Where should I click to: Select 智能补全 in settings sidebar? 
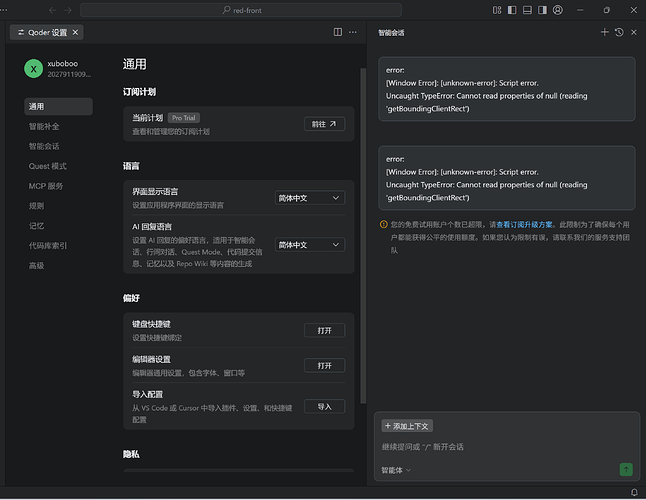pyautogui.click(x=44, y=126)
